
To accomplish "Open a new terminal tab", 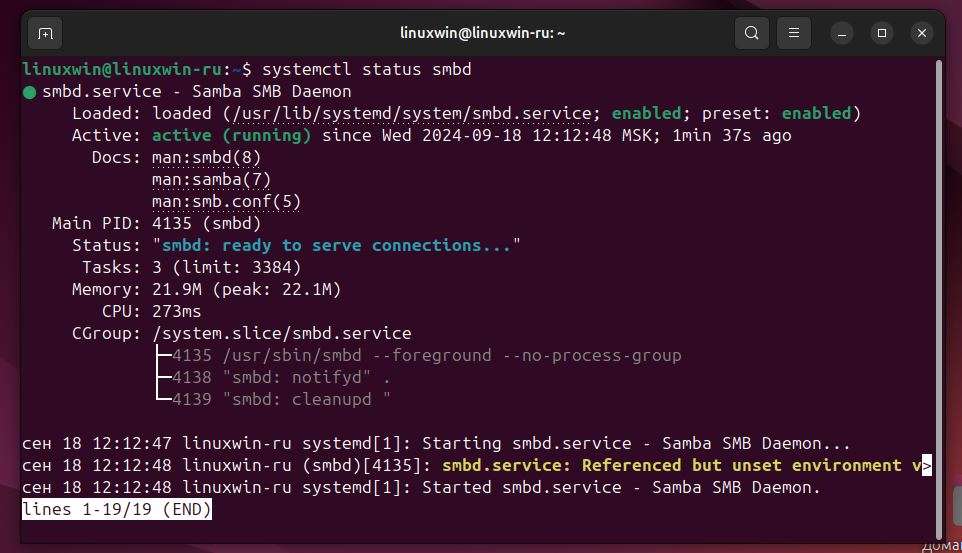I will (x=45, y=33).
